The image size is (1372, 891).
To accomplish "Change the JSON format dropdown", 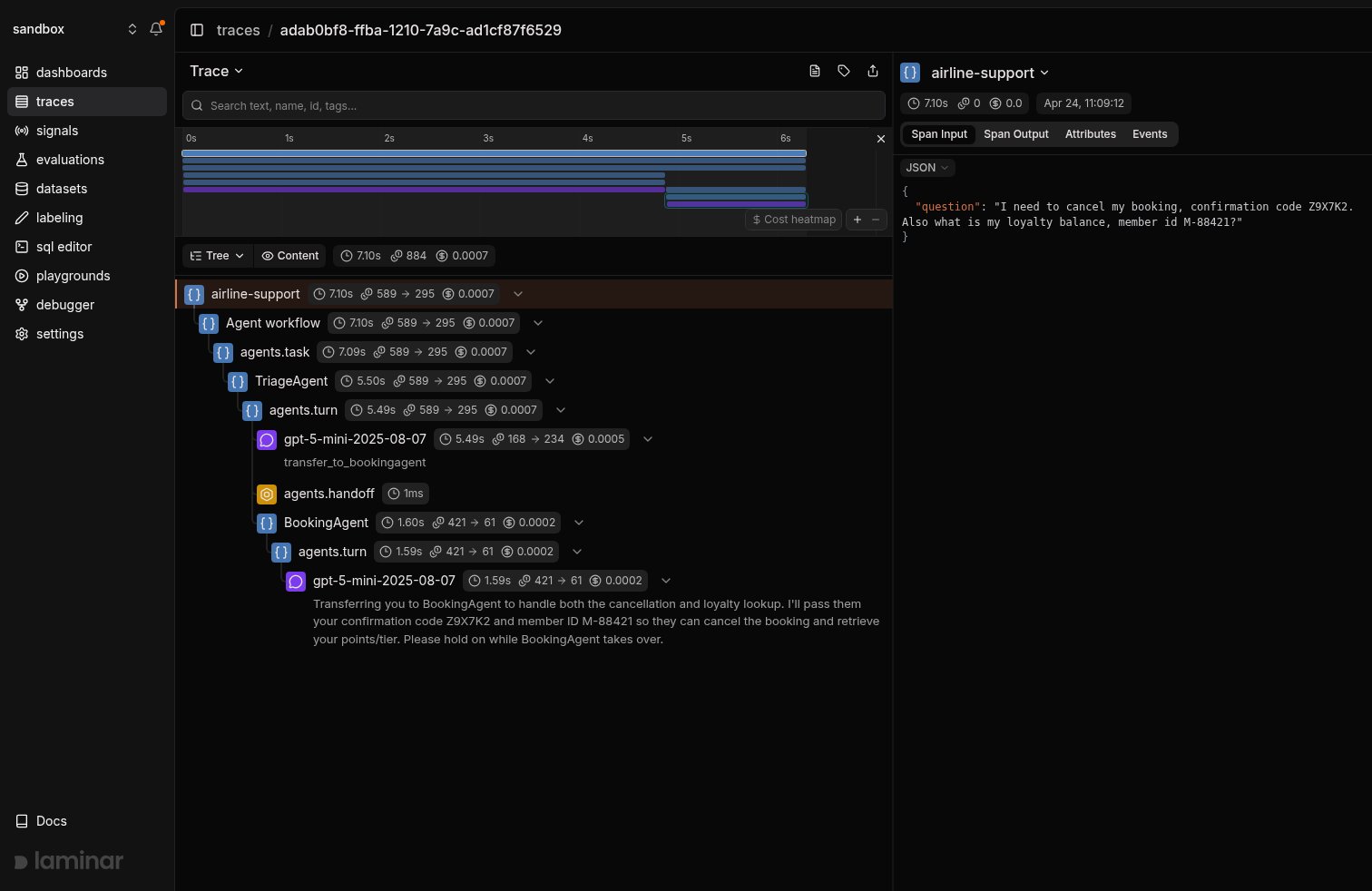I will tap(927, 168).
